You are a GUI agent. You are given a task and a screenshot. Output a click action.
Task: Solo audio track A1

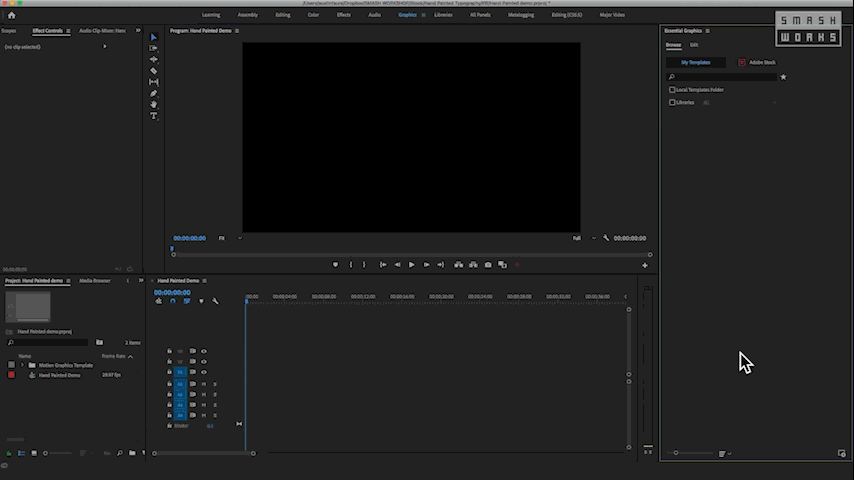pyautogui.click(x=215, y=384)
